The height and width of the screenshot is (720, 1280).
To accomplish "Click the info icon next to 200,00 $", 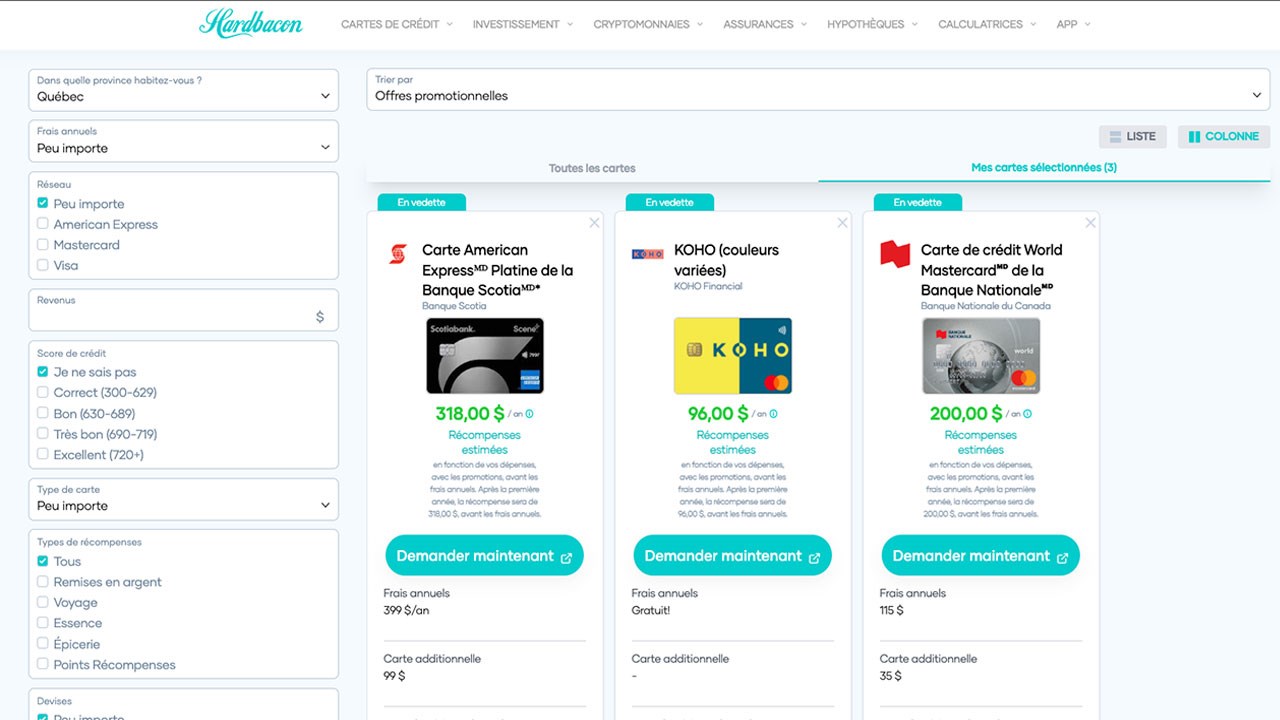I will click(x=1027, y=414).
